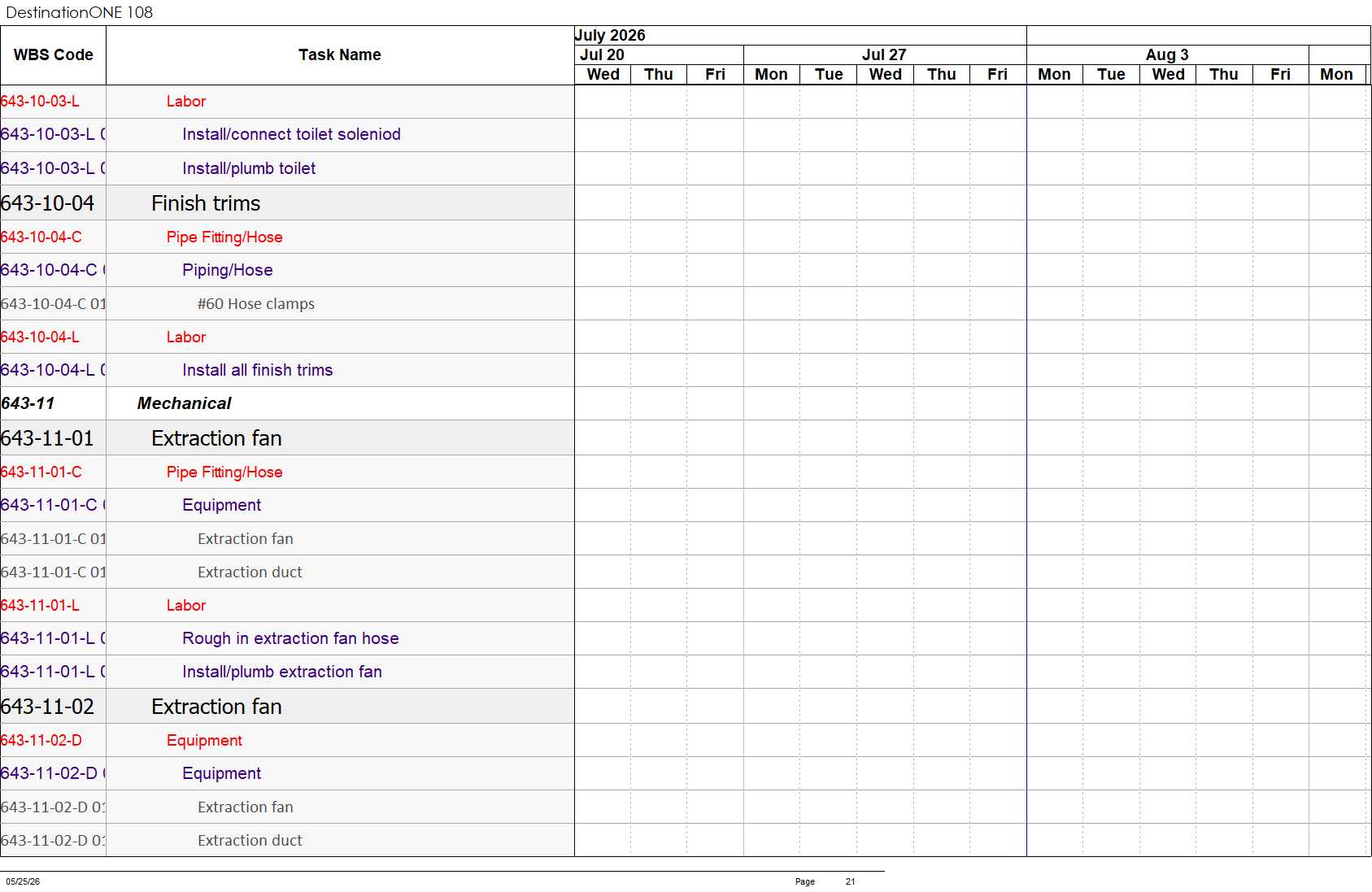Select the 'Finish trims' summary task
Viewport: 1372px width, 892px height.
206,203
